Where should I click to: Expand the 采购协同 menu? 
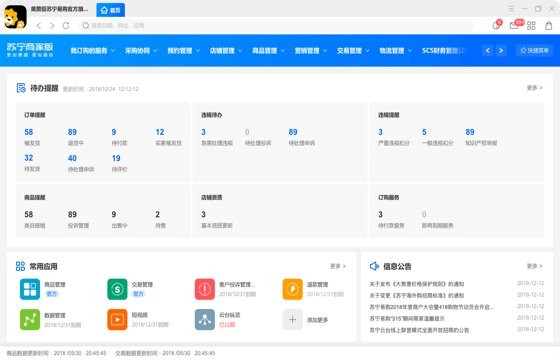coord(141,51)
